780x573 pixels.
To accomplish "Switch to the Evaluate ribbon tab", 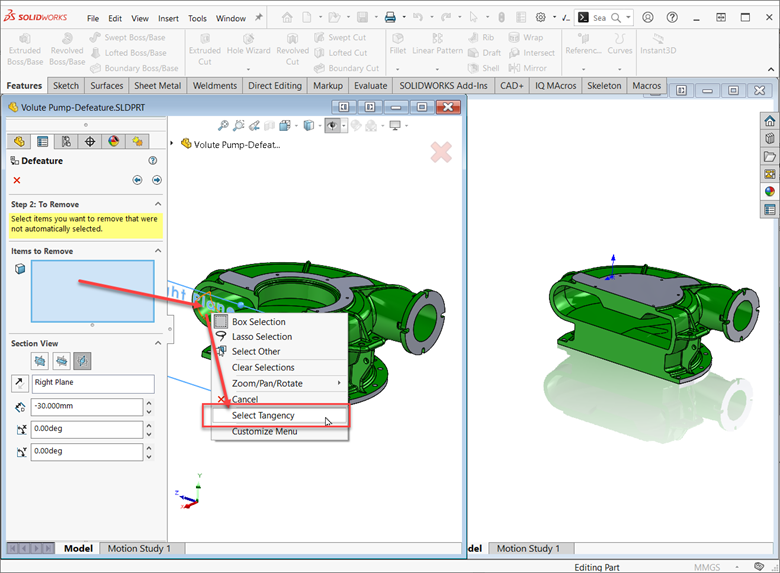I will [x=371, y=86].
